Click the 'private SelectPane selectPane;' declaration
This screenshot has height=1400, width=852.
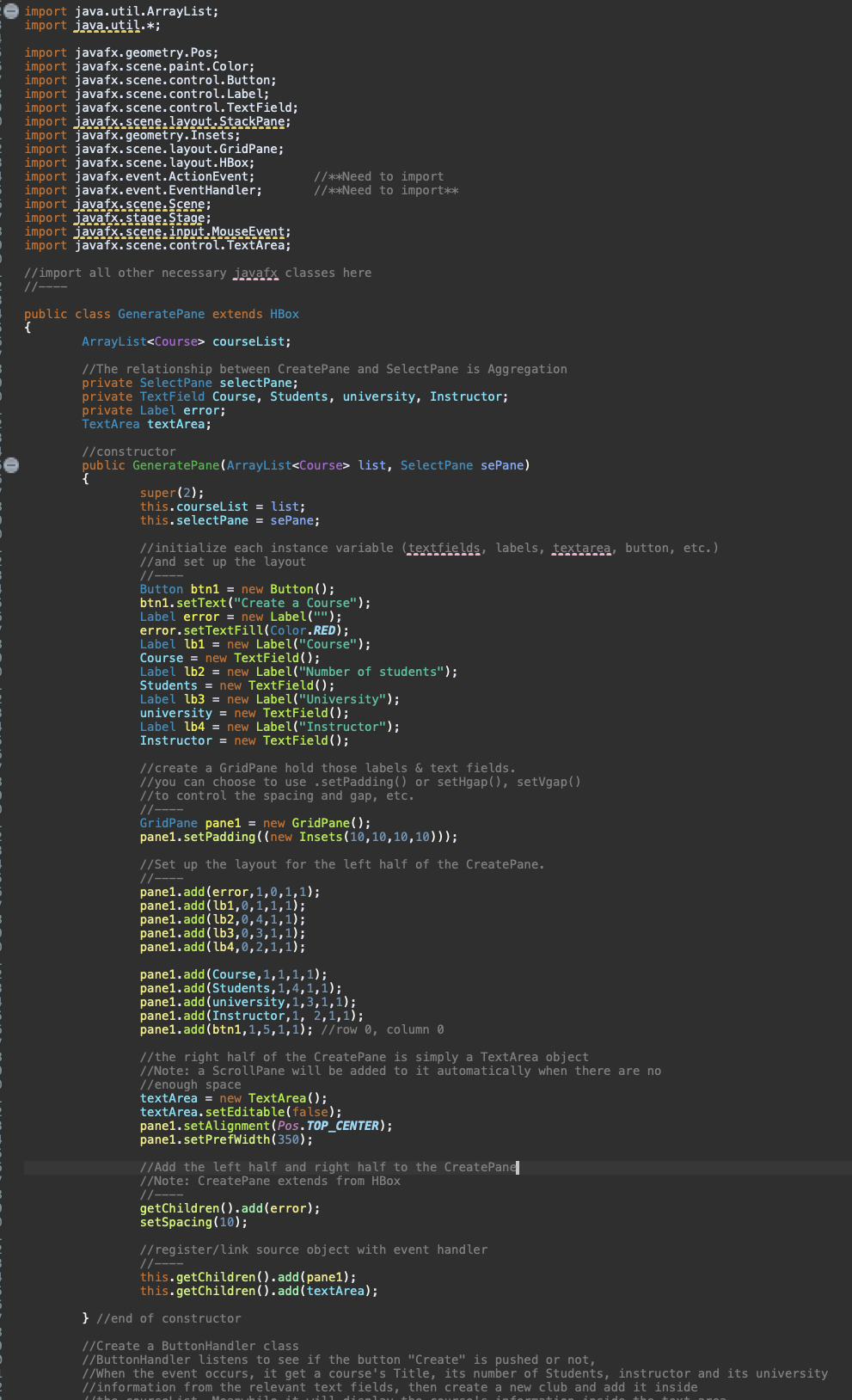point(190,383)
